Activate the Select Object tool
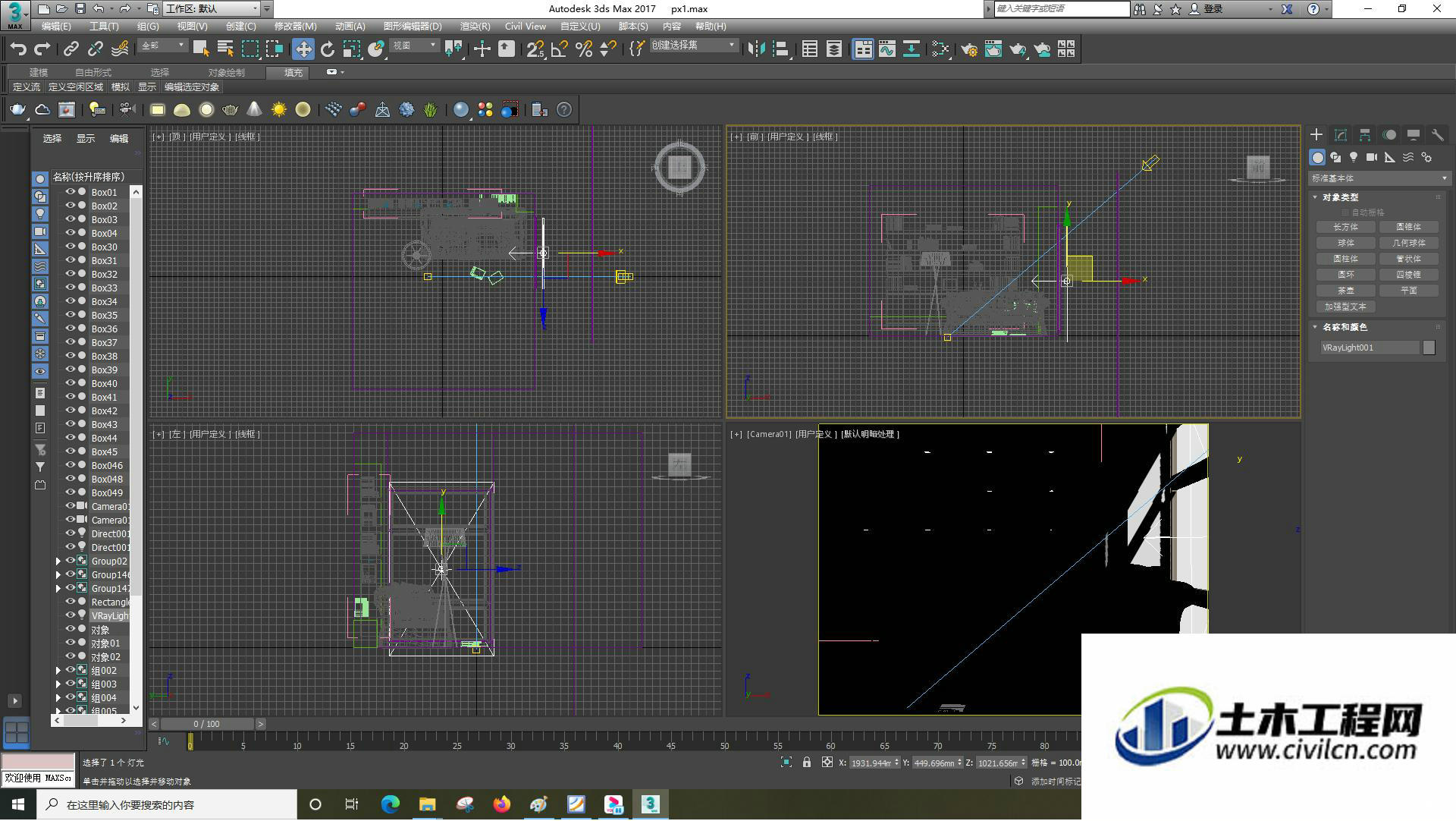 (x=201, y=49)
